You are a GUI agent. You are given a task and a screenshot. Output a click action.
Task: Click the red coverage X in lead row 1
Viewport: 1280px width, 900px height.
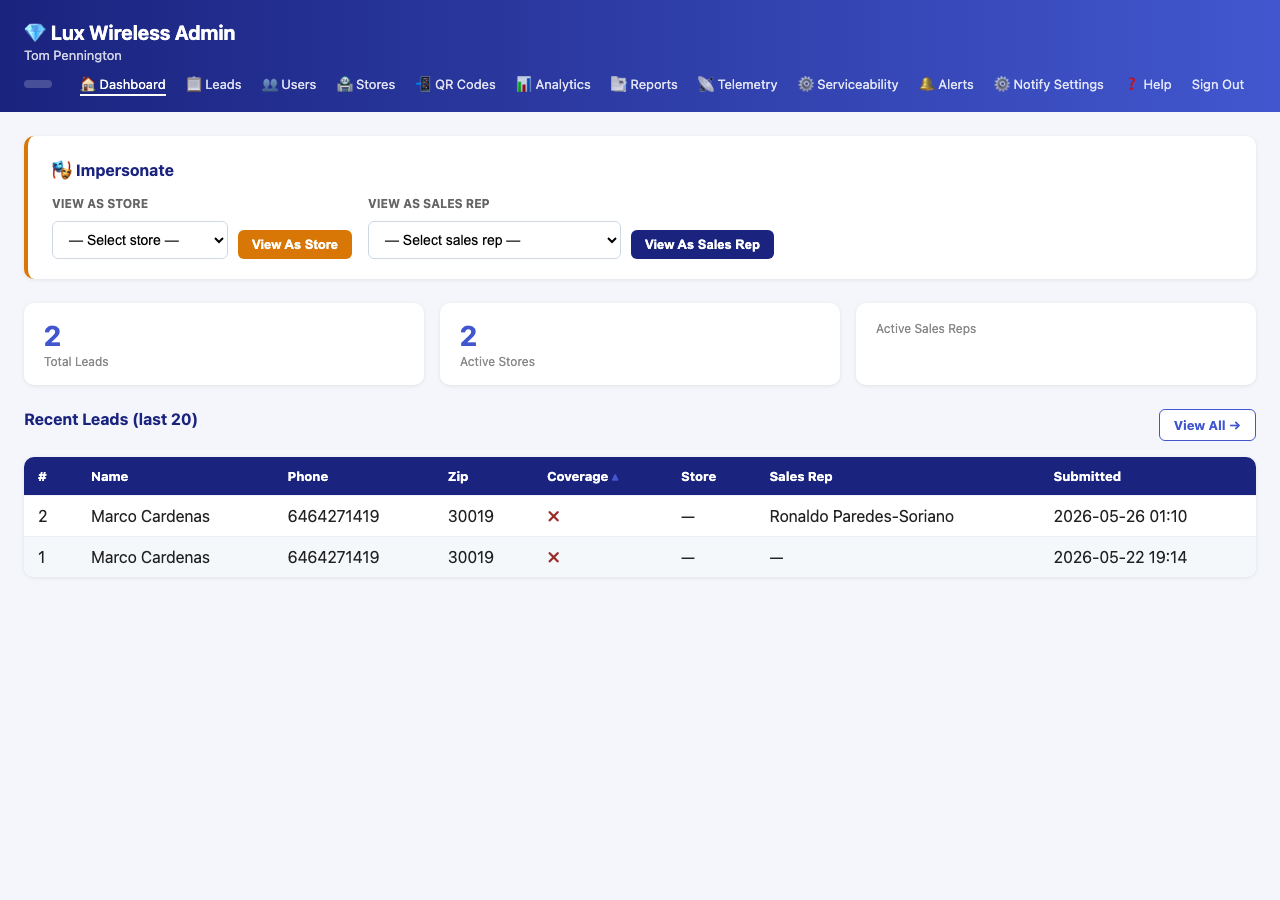pos(554,558)
